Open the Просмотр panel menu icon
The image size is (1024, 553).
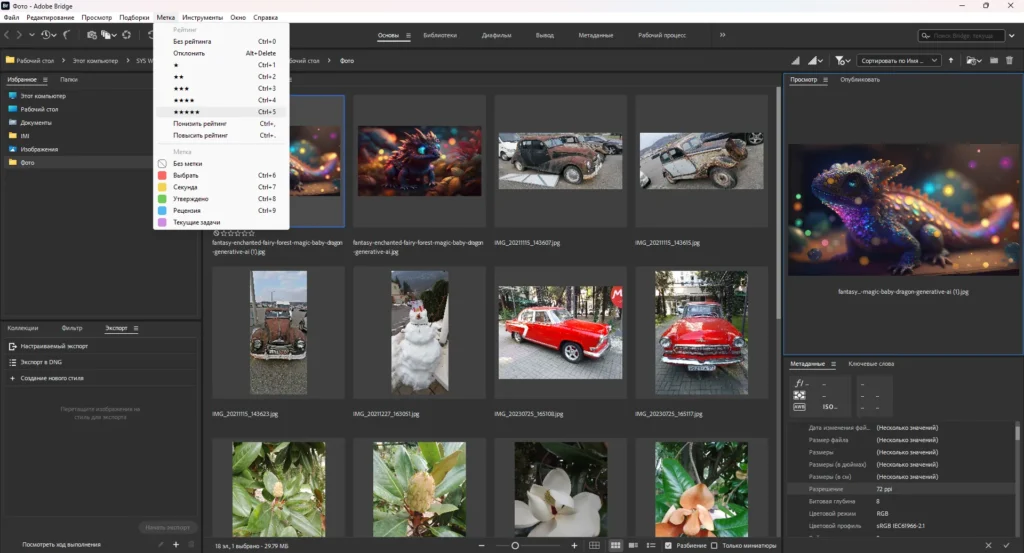coord(825,80)
